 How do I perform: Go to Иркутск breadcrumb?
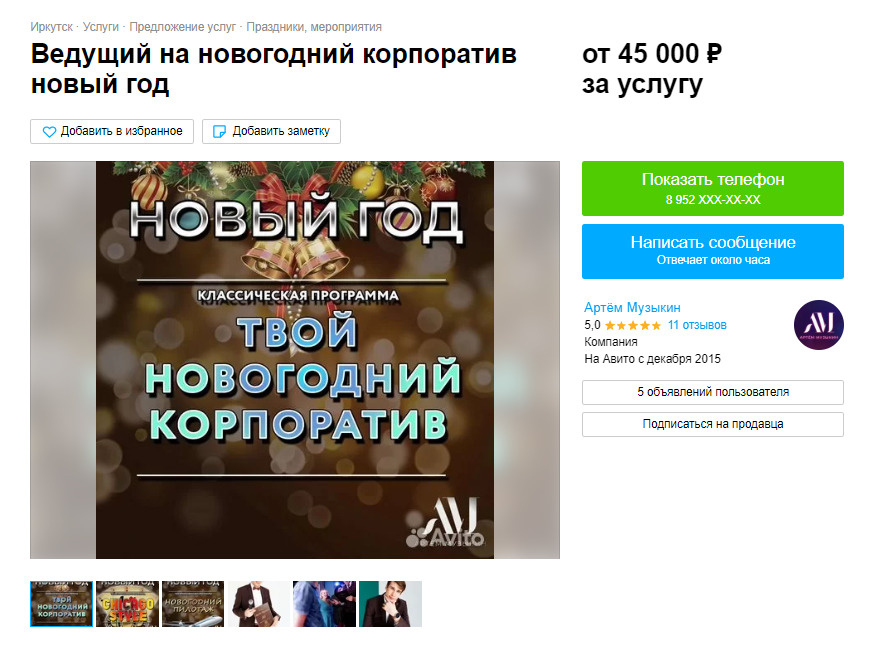(52, 27)
